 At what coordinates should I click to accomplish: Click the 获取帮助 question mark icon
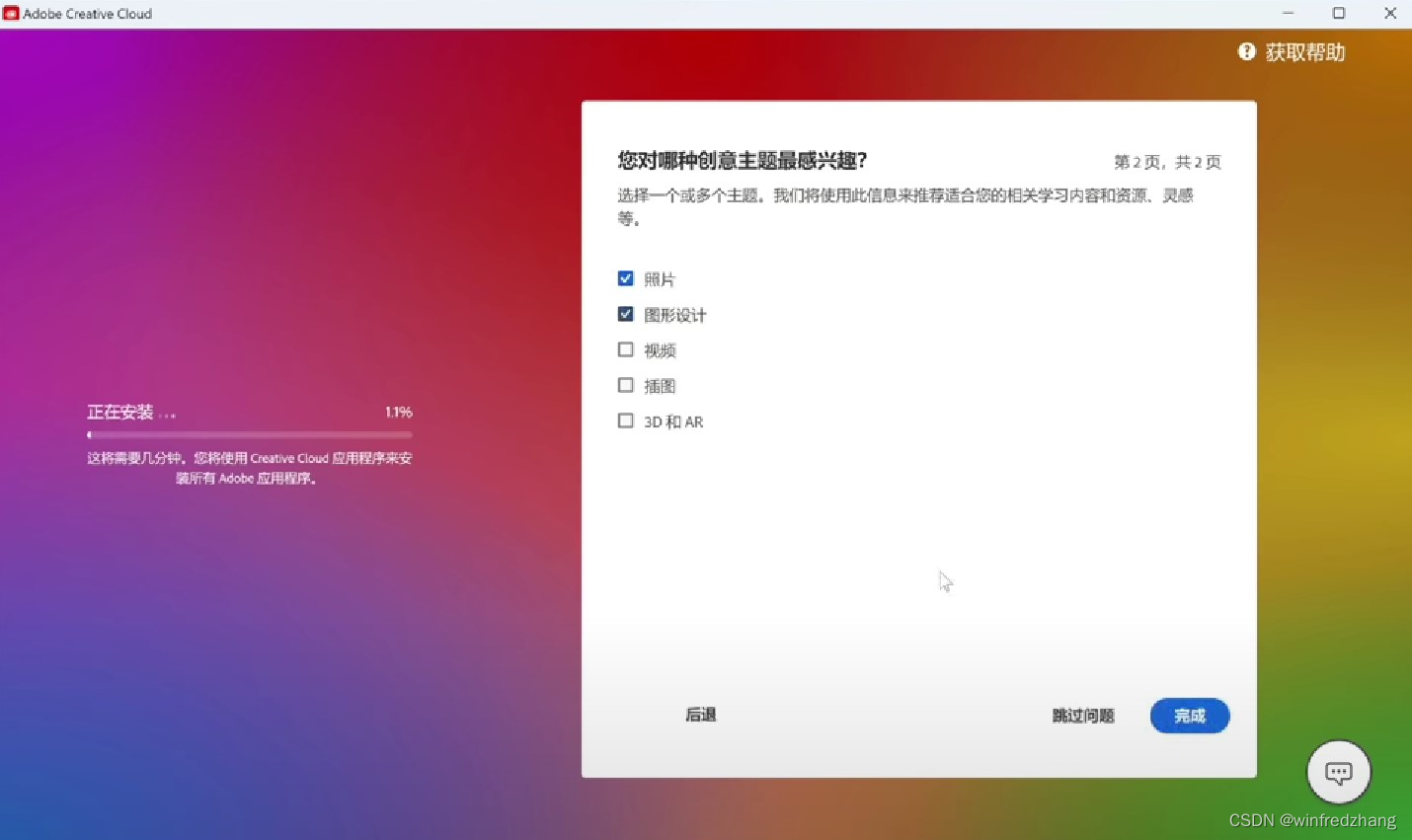1247,51
